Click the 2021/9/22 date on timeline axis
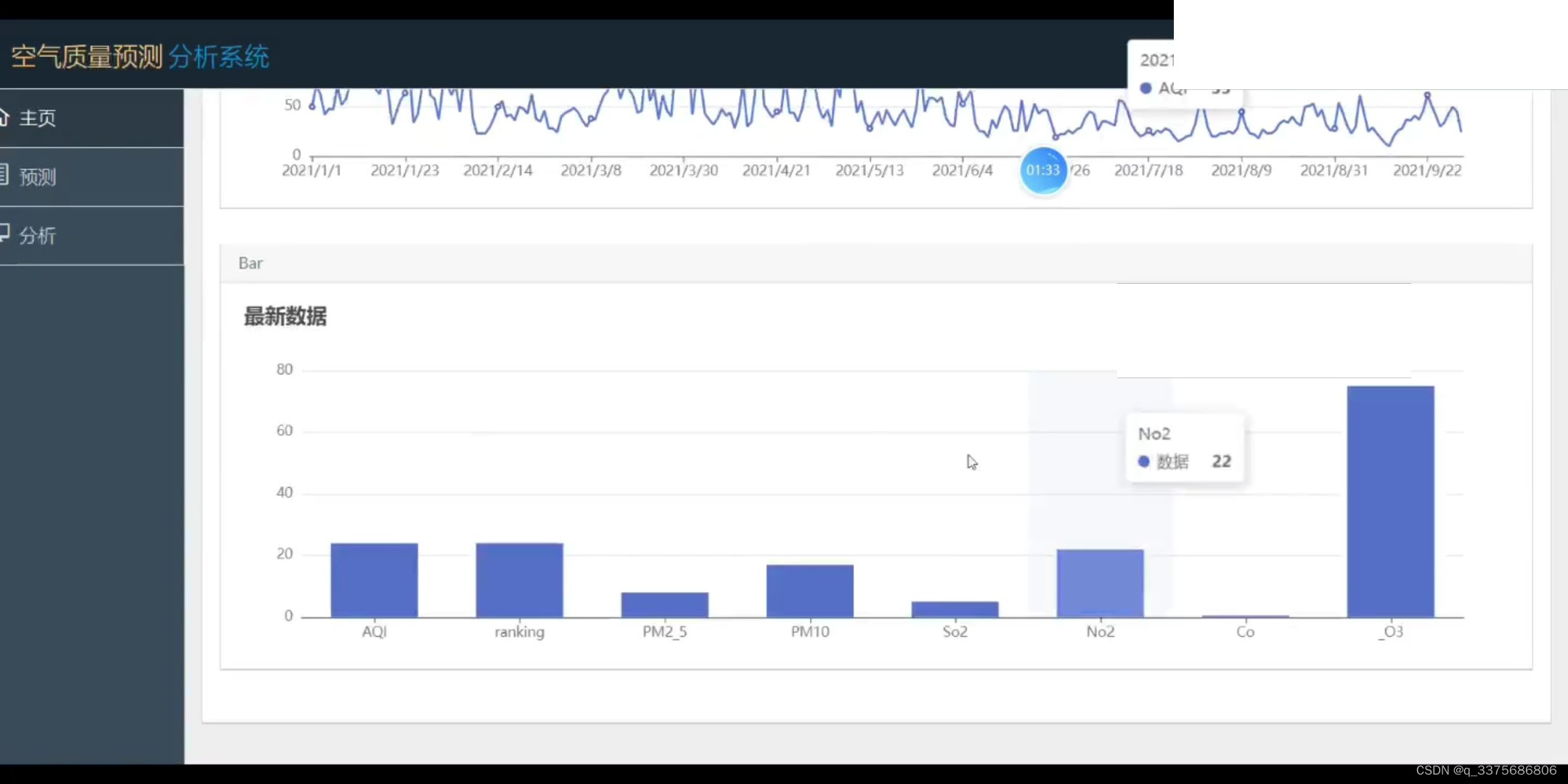 1426,171
